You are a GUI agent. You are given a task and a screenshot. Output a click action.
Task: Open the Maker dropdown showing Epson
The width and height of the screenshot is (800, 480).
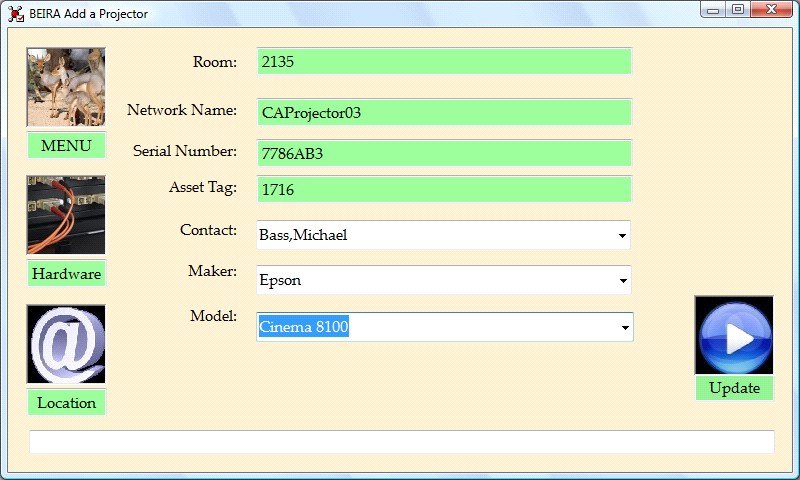(x=622, y=281)
